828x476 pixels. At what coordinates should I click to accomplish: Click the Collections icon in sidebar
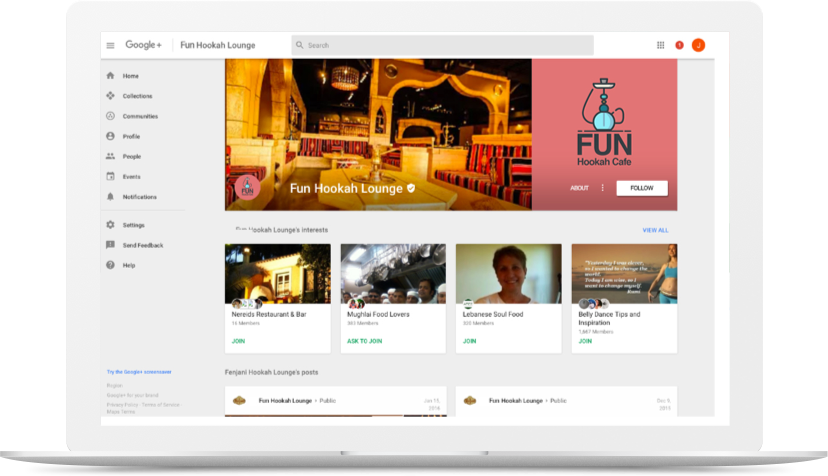110,96
